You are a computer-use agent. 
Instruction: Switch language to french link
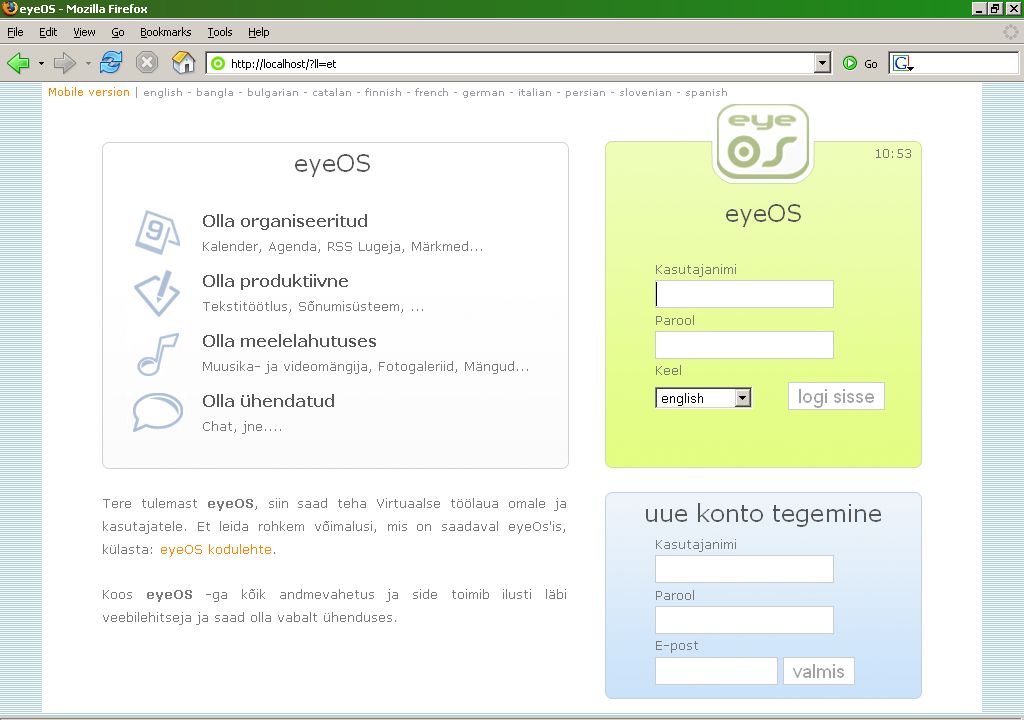(432, 93)
